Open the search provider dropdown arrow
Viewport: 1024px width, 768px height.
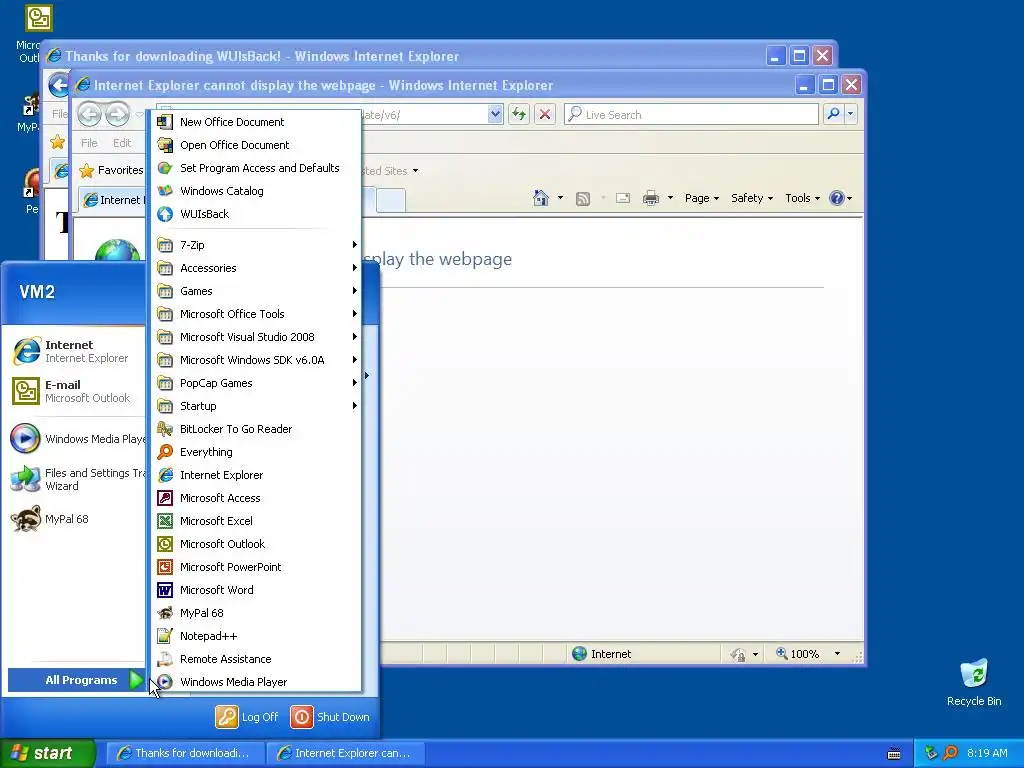click(x=850, y=114)
